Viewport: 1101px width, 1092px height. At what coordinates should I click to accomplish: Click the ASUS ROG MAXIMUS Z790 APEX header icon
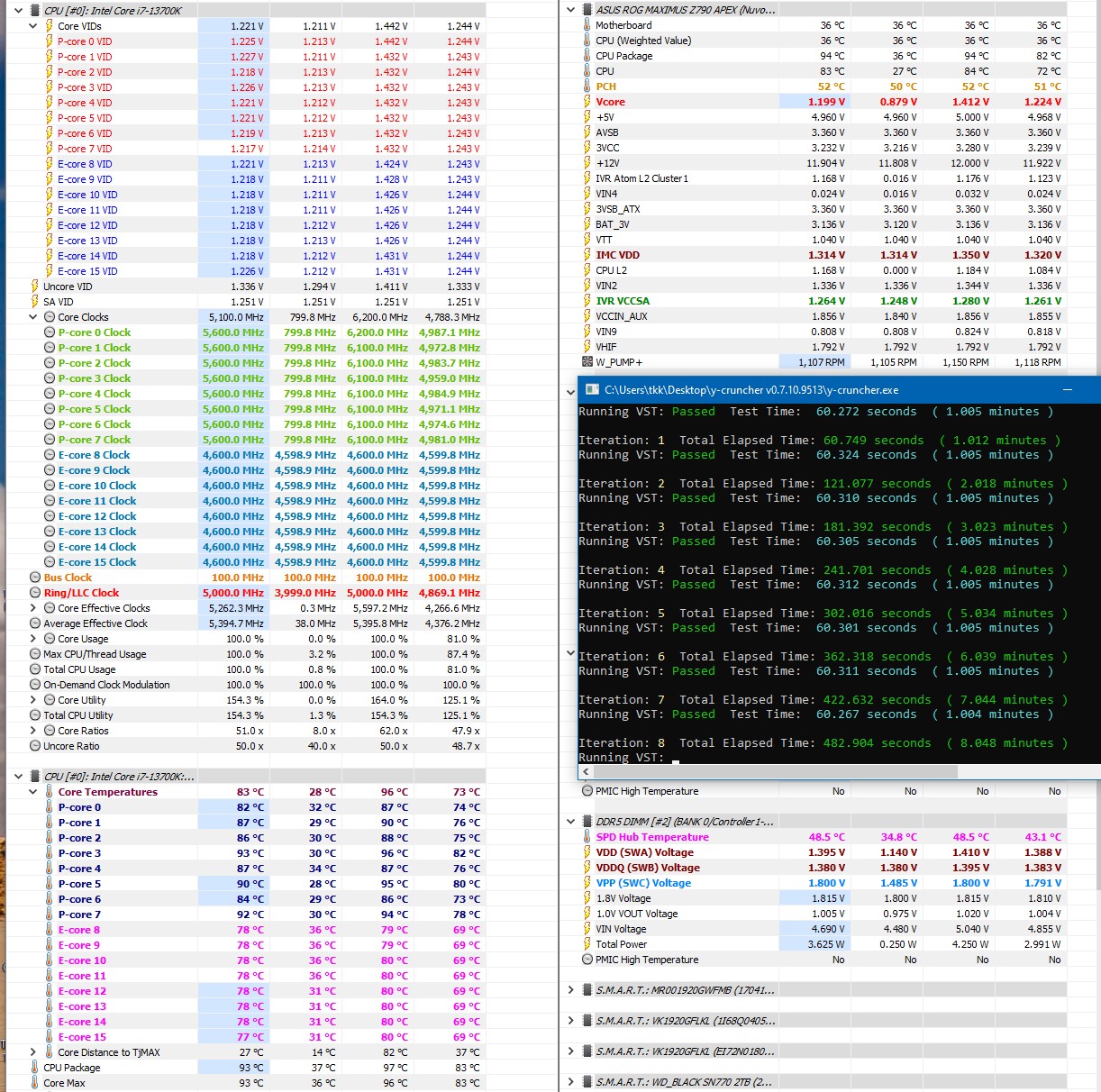click(x=587, y=10)
